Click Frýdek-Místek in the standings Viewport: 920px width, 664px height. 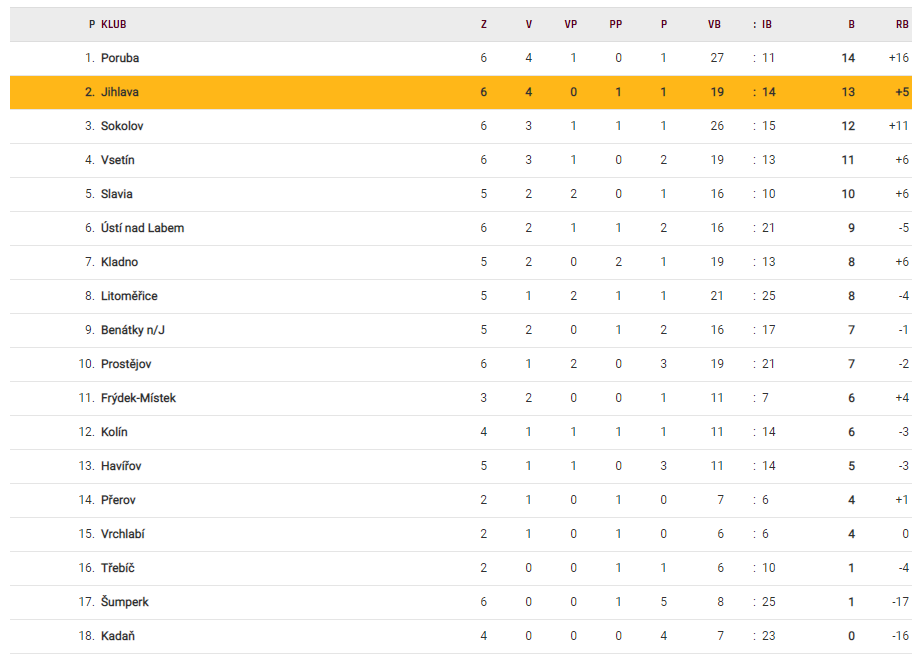click(138, 398)
